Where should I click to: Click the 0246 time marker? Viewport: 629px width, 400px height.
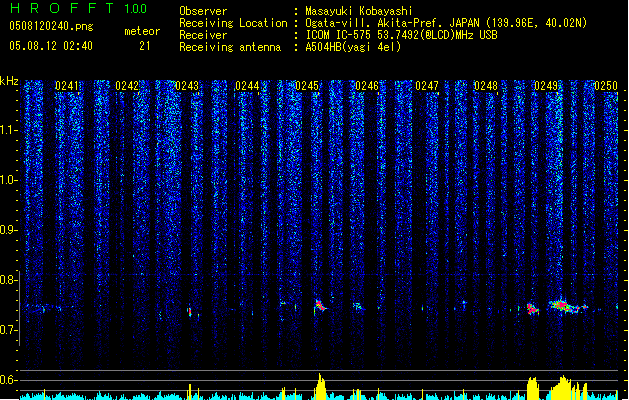click(x=367, y=86)
